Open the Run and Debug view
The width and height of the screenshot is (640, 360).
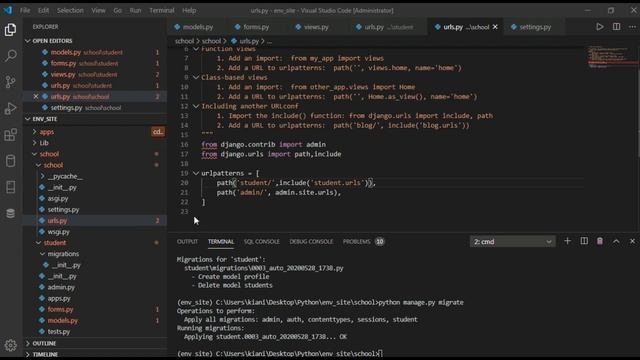tap(11, 108)
